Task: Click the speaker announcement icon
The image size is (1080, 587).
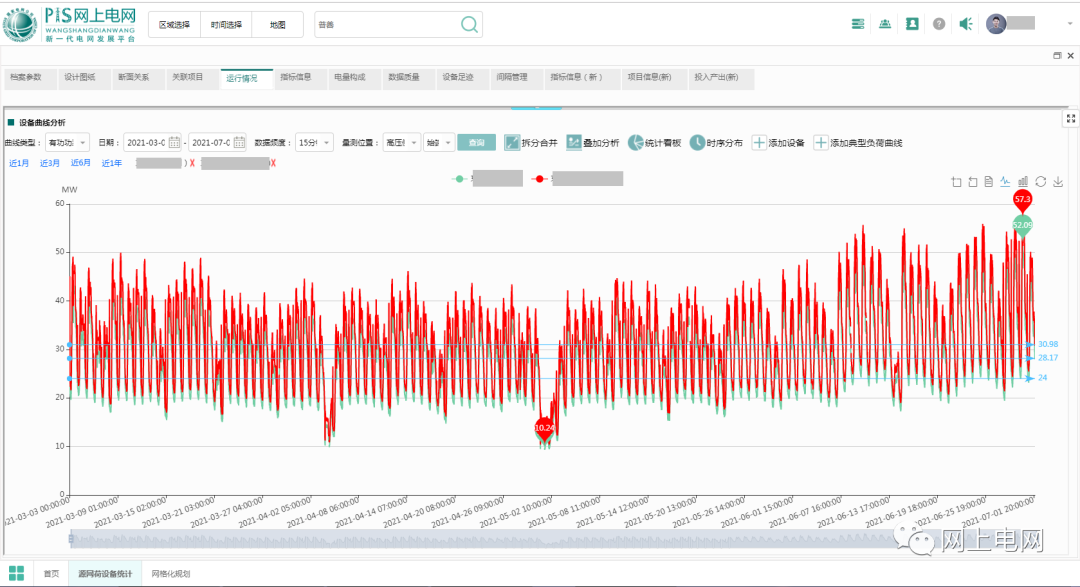Action: (x=966, y=24)
